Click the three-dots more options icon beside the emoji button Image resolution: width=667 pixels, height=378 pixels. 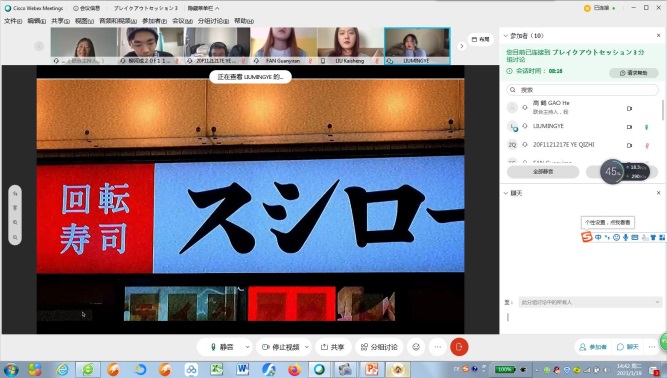click(x=438, y=347)
